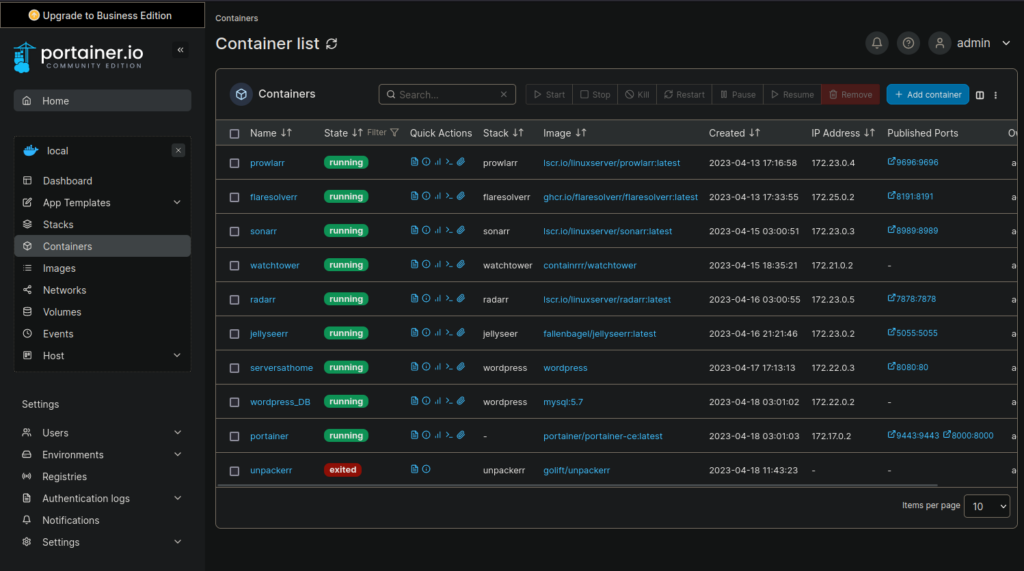
Task: Expand the Host submenu
Action: [x=177, y=355]
